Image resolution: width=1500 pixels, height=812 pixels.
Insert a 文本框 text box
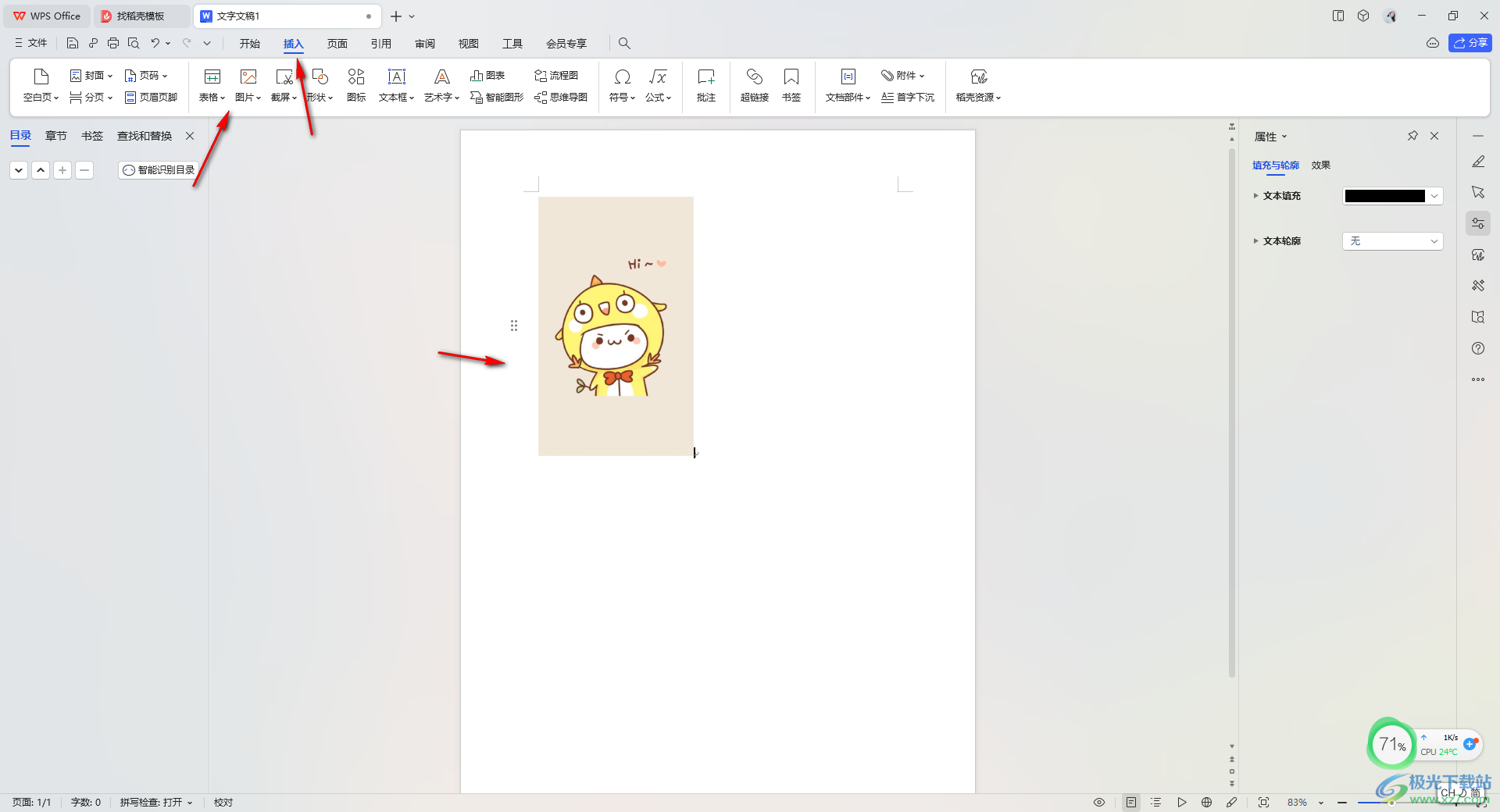tap(396, 85)
